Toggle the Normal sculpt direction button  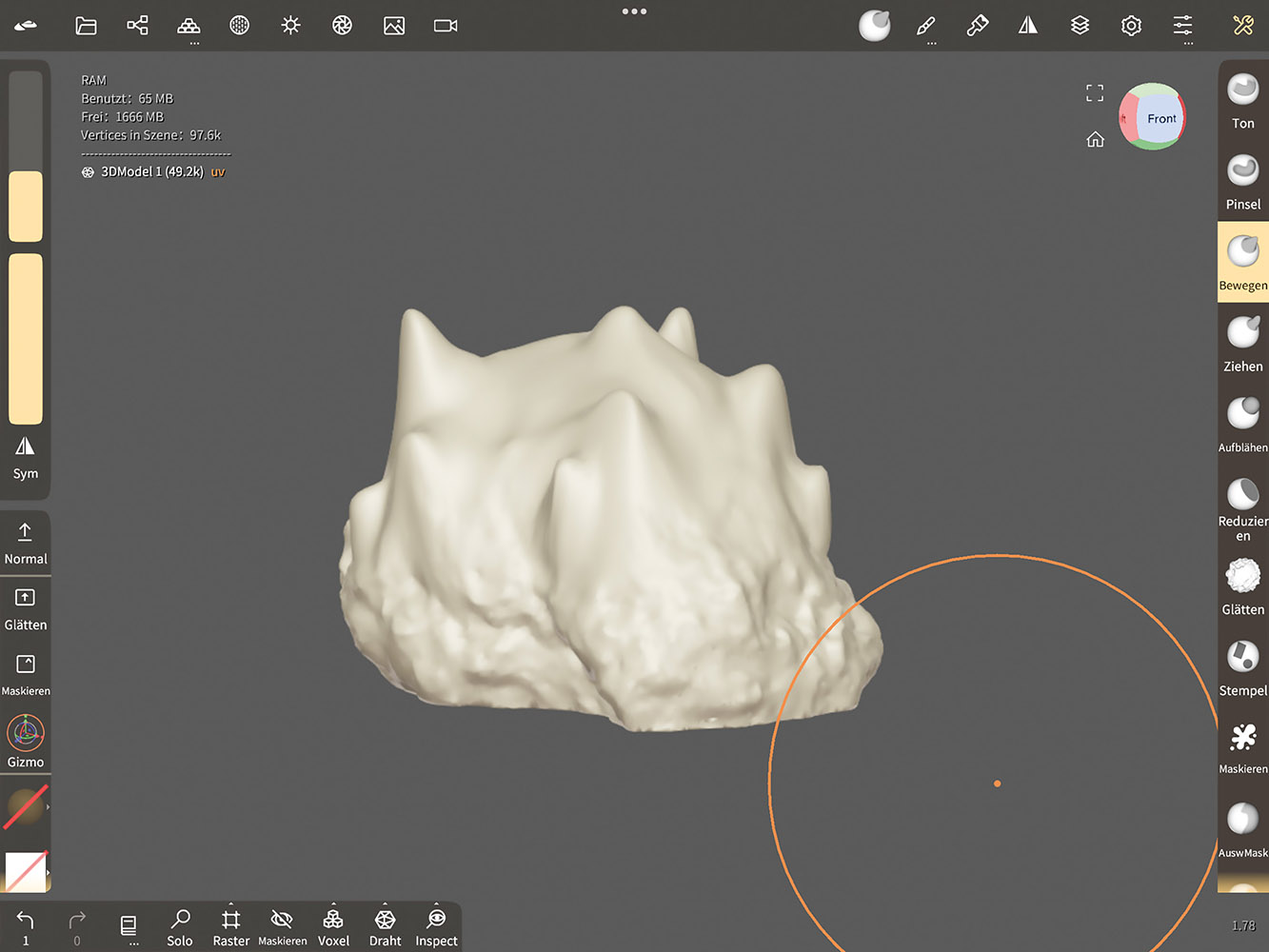point(26,544)
